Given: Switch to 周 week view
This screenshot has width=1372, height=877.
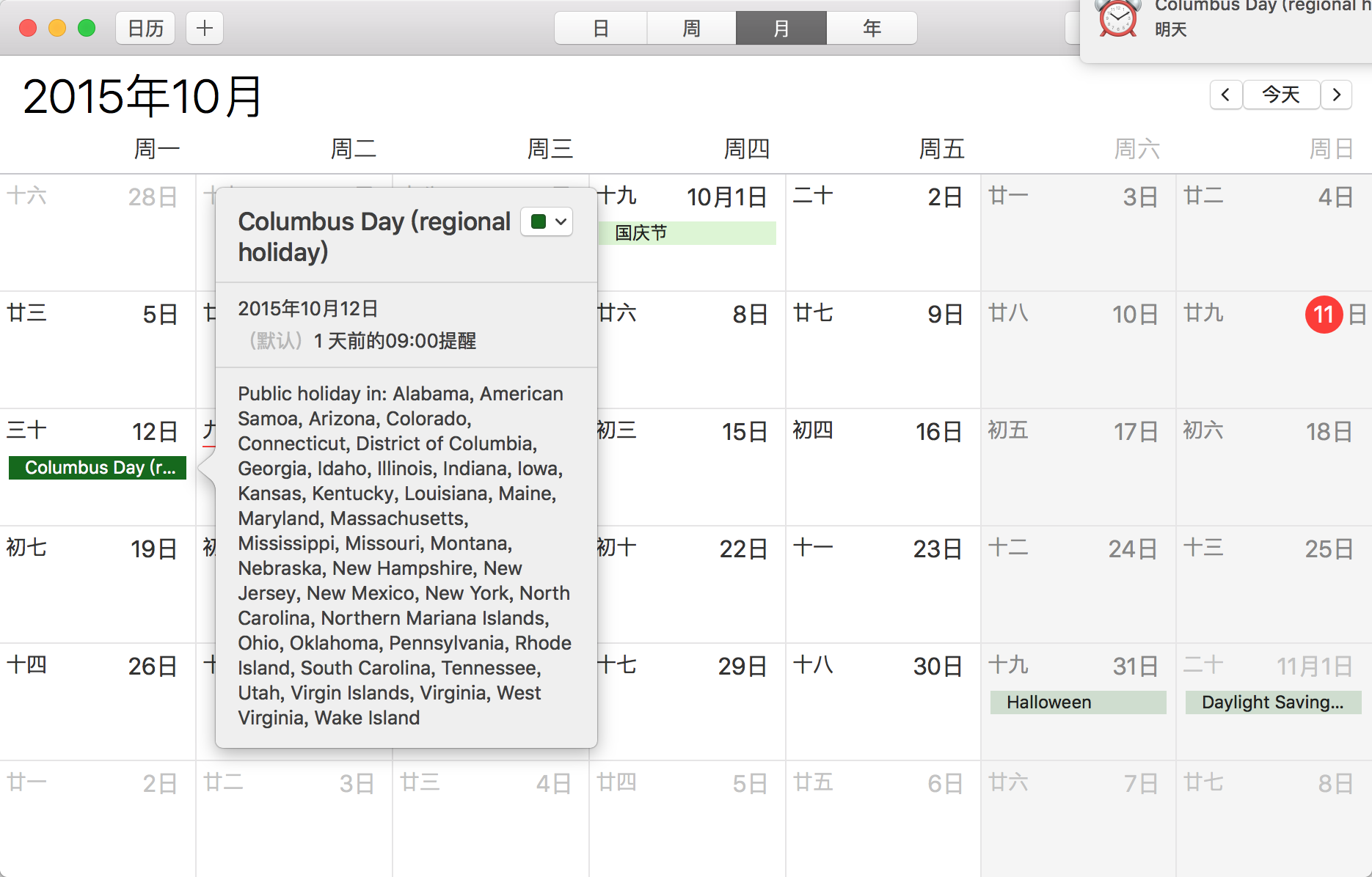Looking at the screenshot, I should [x=691, y=29].
